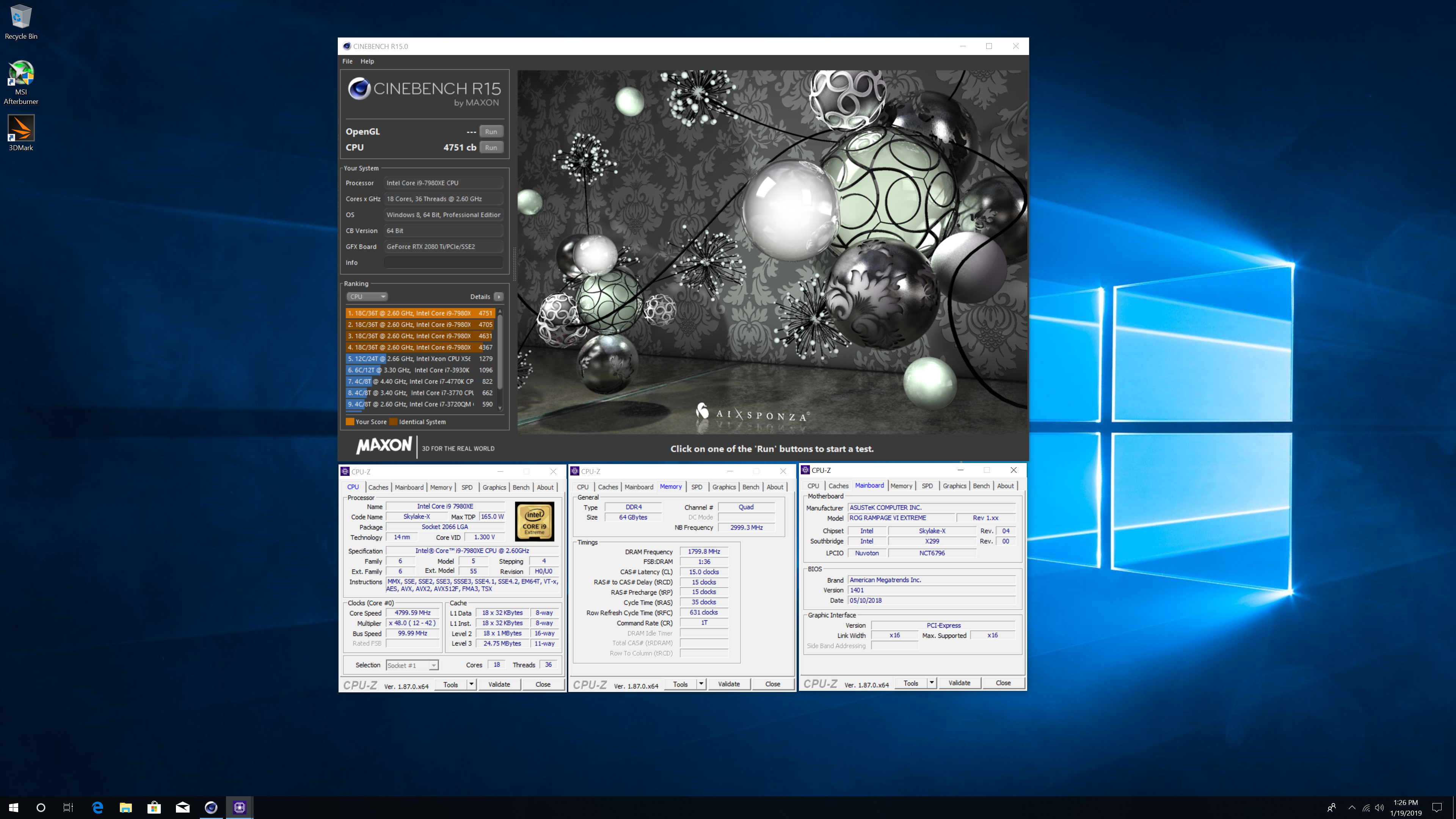Screen dimensions: 1456x819
Task: Open the 3DMark desktop icon
Action: coord(21,133)
